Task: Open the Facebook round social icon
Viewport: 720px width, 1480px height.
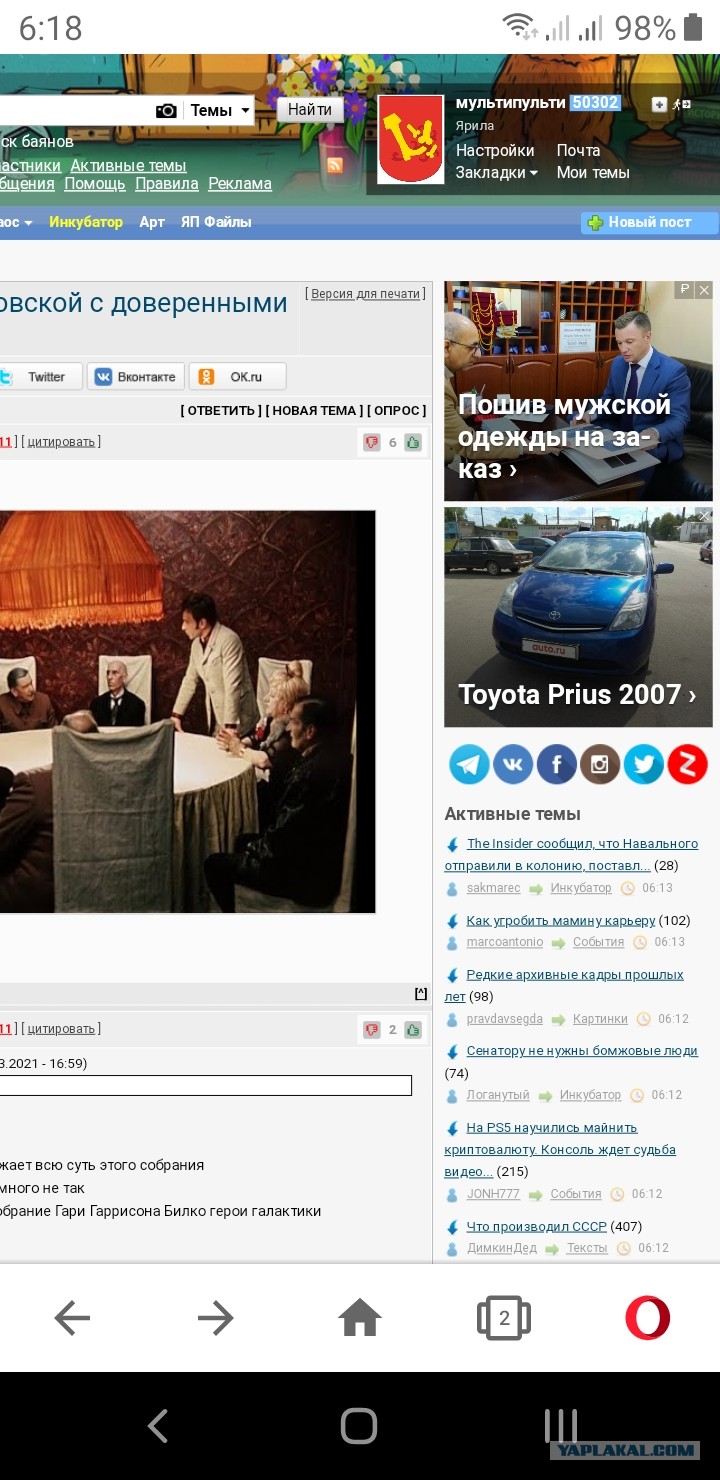Action: pyautogui.click(x=557, y=765)
